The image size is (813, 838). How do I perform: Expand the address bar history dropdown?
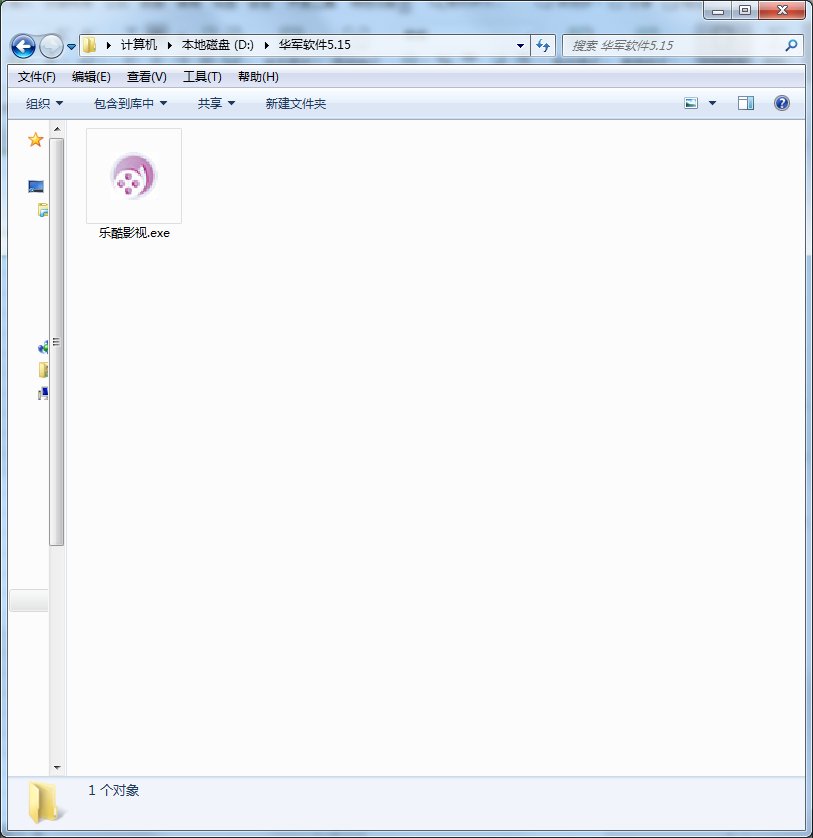click(x=521, y=45)
